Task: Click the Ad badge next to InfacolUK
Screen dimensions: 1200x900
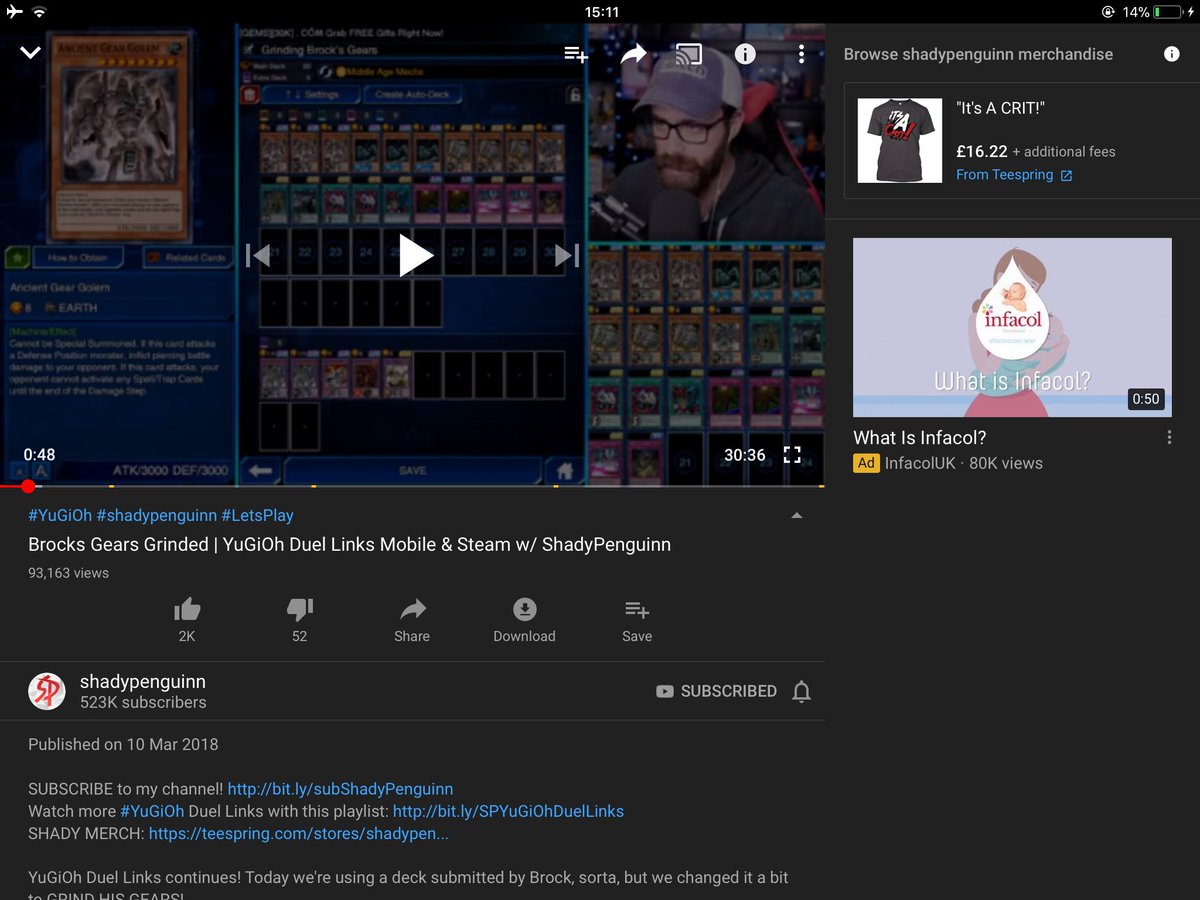Action: click(x=866, y=463)
